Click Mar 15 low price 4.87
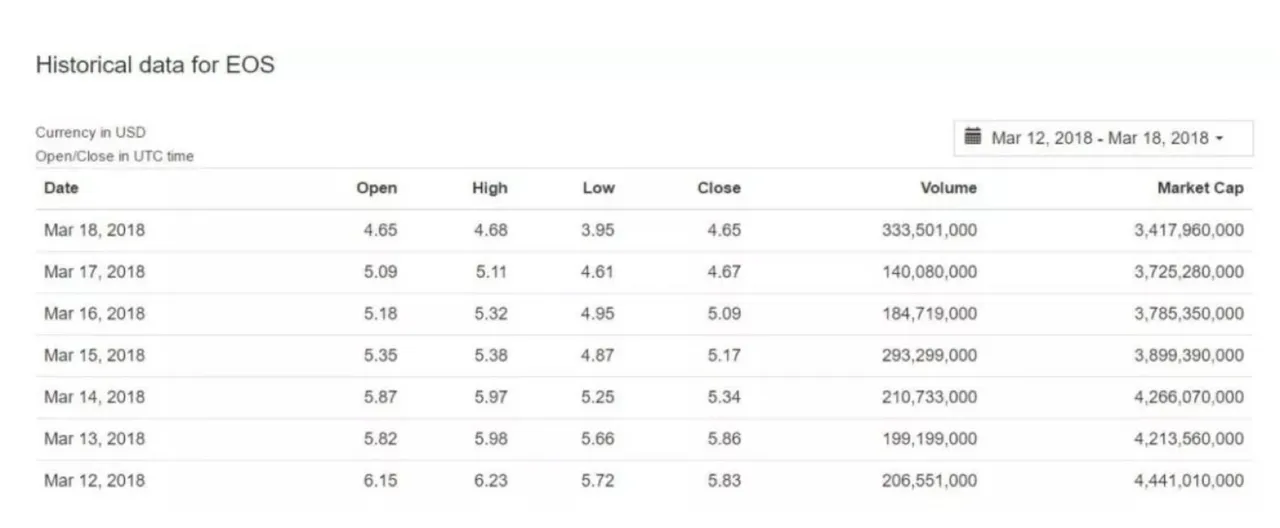Image resolution: width=1280 pixels, height=528 pixels. tap(598, 355)
